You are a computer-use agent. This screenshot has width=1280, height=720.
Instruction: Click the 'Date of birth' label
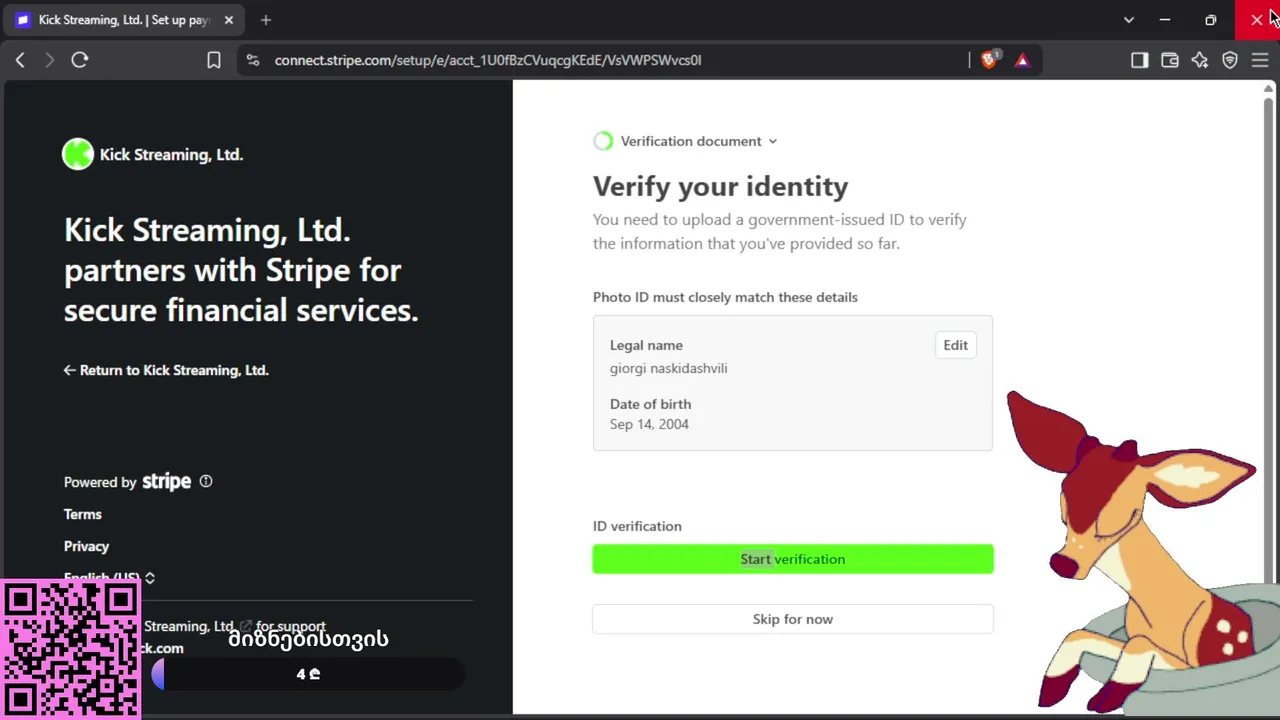(650, 404)
